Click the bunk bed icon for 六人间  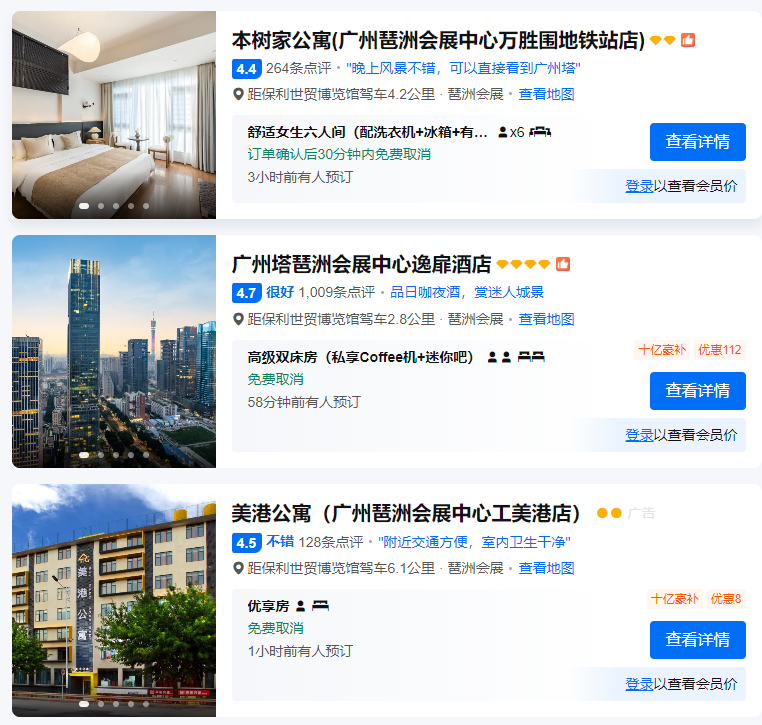click(540, 132)
